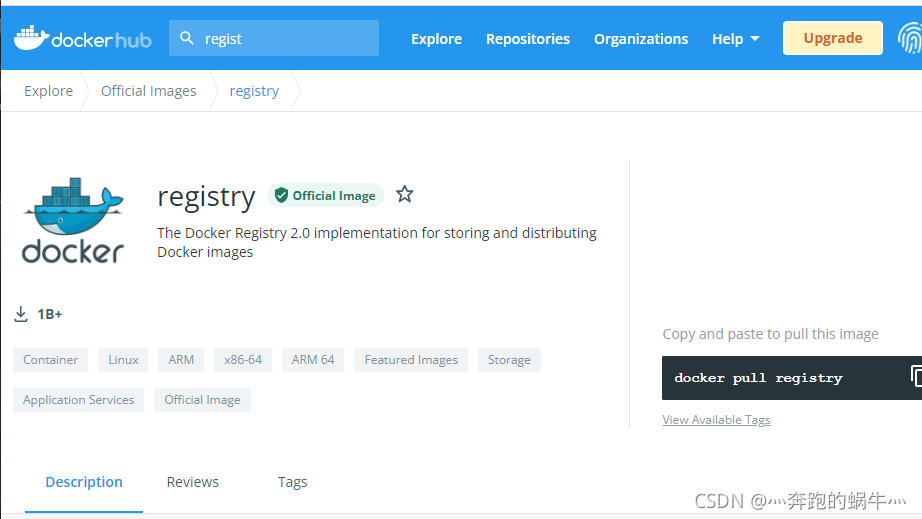922x519 pixels.
Task: Switch to the Reviews tab
Action: point(193,482)
